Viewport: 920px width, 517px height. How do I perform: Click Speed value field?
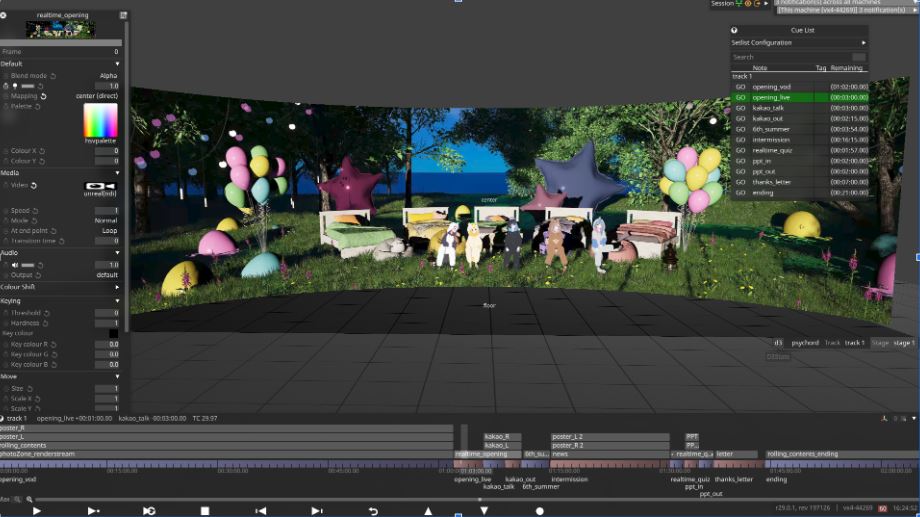click(107, 211)
